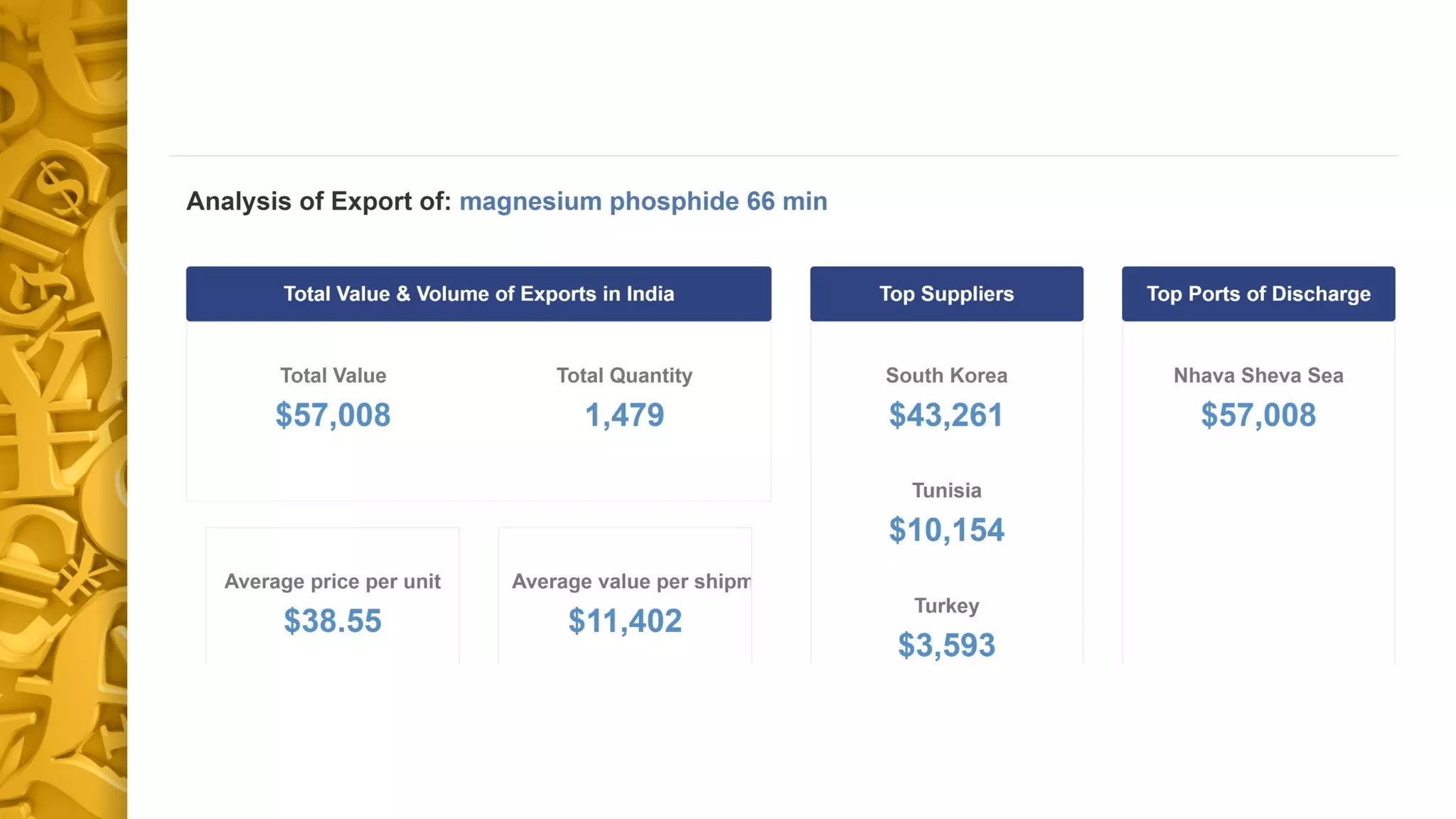This screenshot has width=1456, height=819.
Task: Click the Nhava Sheva Sea port name
Action: pos(1258,375)
